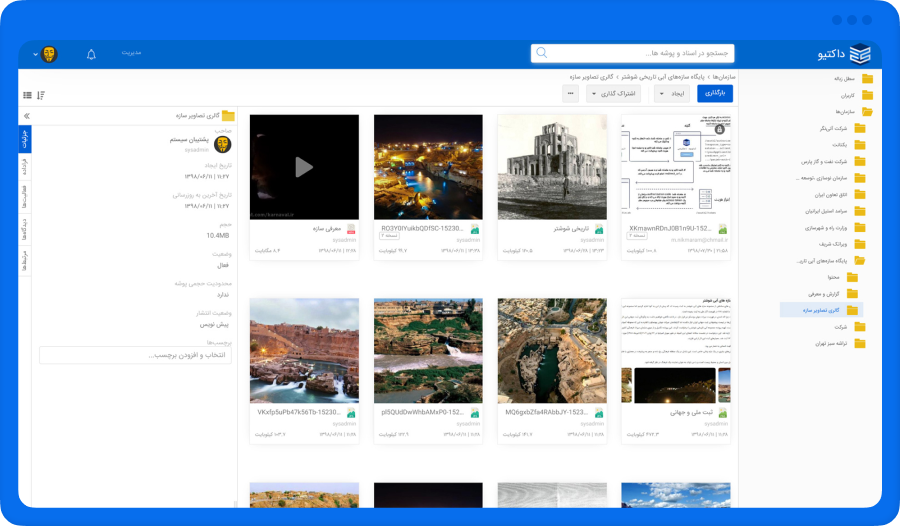This screenshot has height=526, width=900.
Task: Click the owner avatar of پشتیبان سیستم
Action: pos(223,145)
